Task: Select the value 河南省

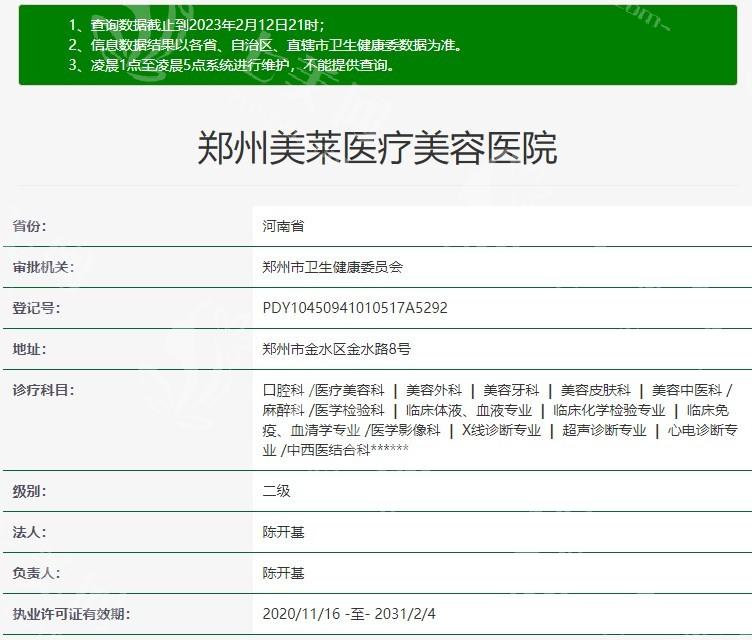Action: (283, 226)
